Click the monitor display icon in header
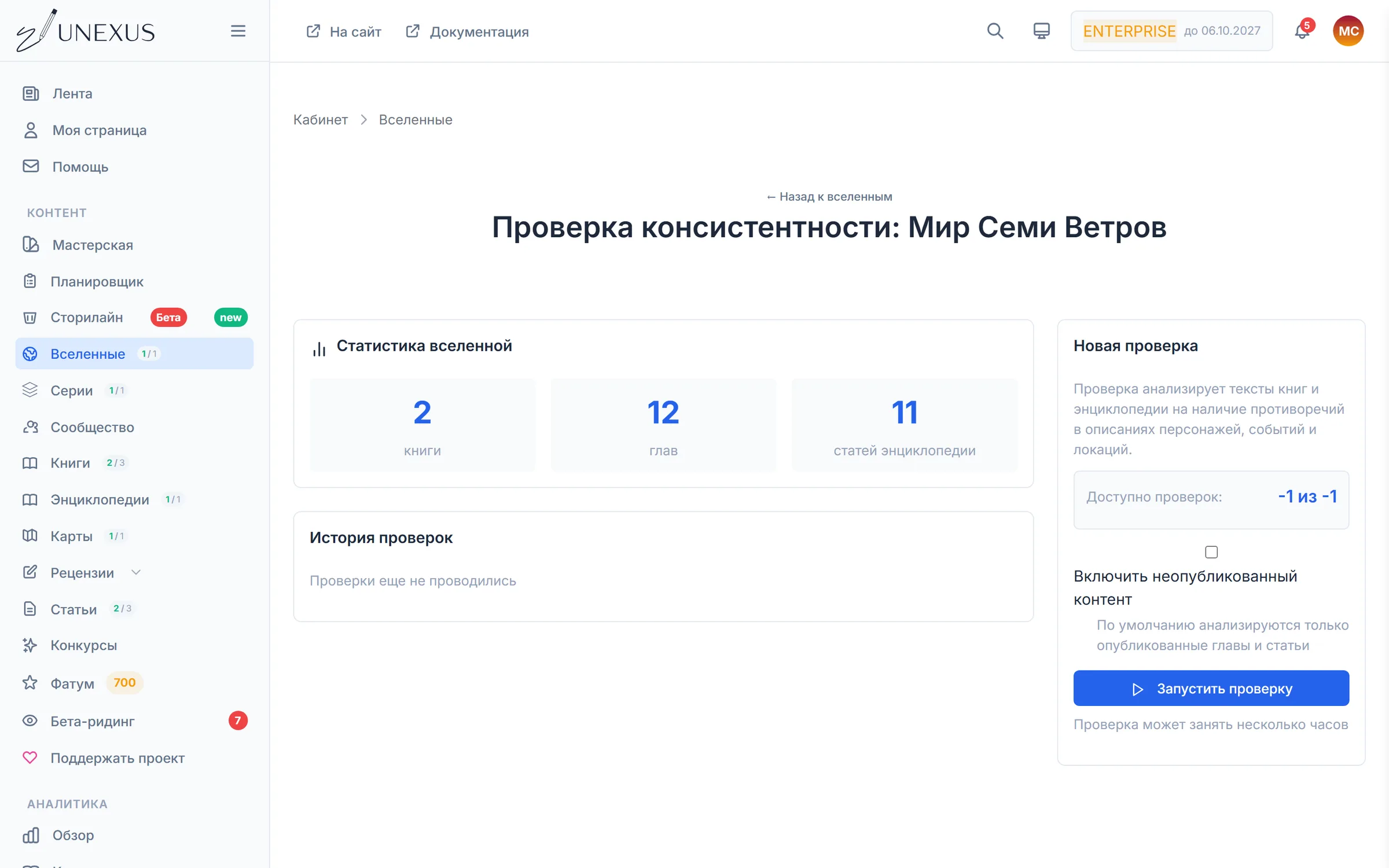This screenshot has width=1389, height=868. click(x=1041, y=31)
